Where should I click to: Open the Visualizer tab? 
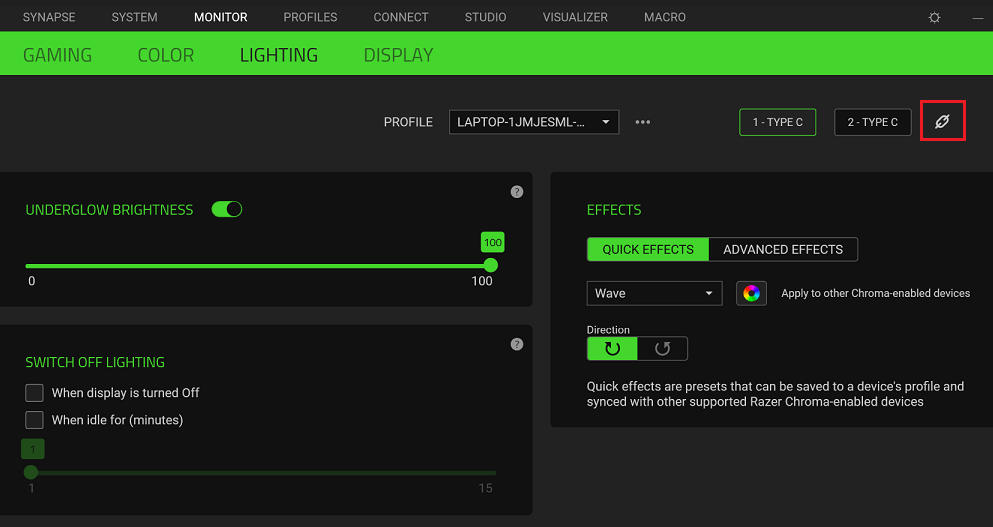pos(575,17)
